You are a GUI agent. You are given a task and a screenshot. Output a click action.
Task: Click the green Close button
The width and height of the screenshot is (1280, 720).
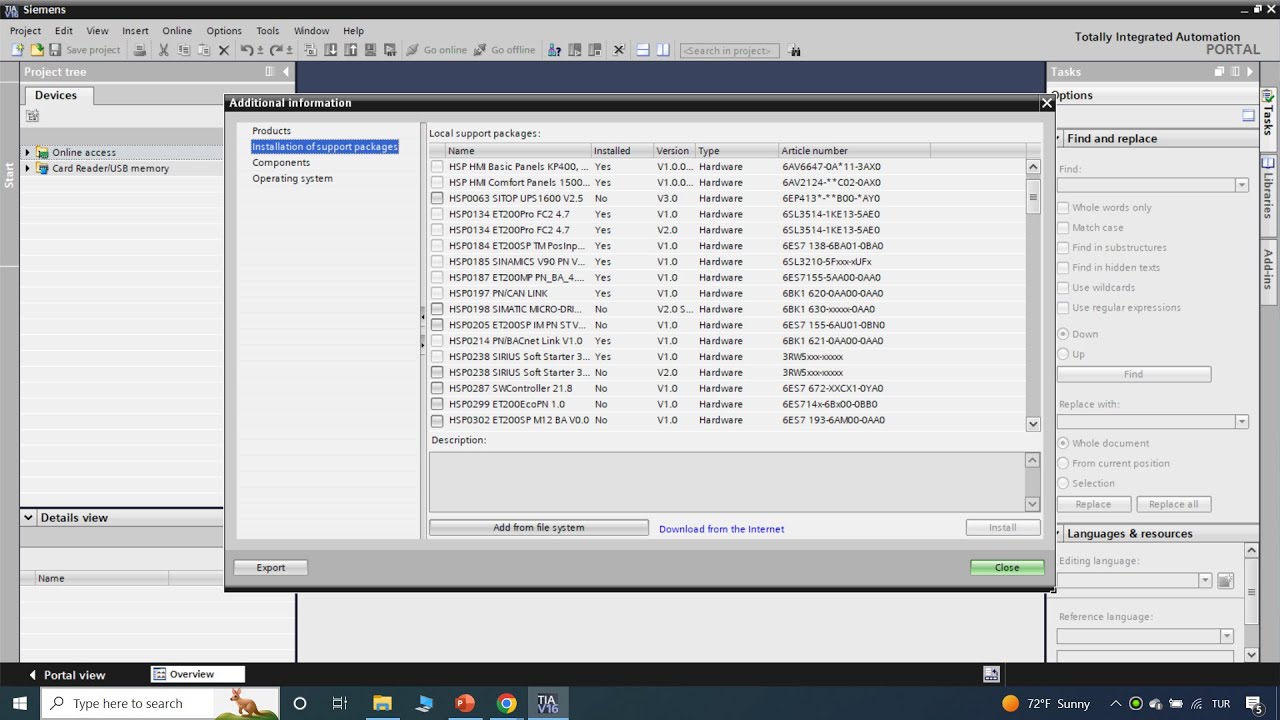click(x=1007, y=568)
